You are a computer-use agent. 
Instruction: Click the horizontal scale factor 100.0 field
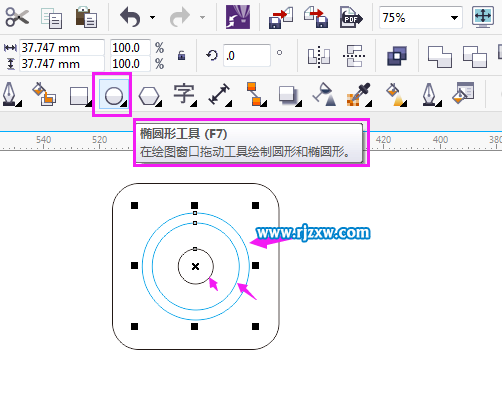click(130, 48)
